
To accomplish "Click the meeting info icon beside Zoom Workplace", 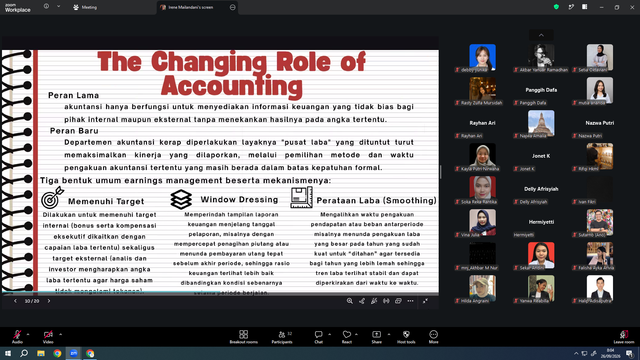I will (46, 7).
